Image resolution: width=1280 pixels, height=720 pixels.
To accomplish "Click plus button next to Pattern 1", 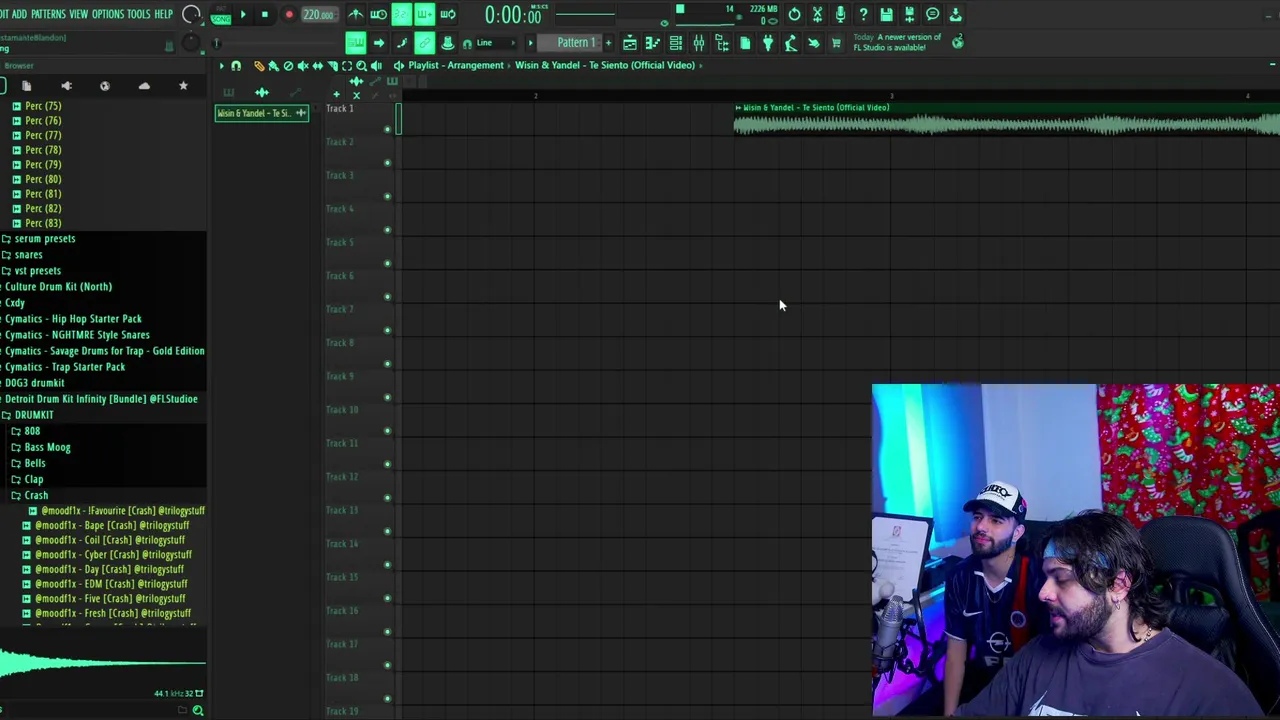I will (x=608, y=43).
